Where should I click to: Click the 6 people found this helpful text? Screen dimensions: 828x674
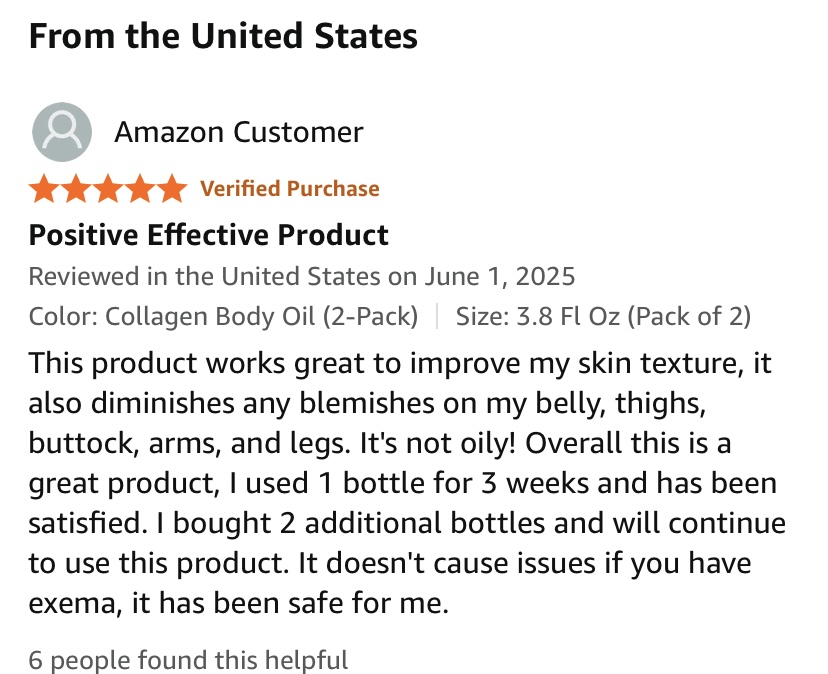188,660
